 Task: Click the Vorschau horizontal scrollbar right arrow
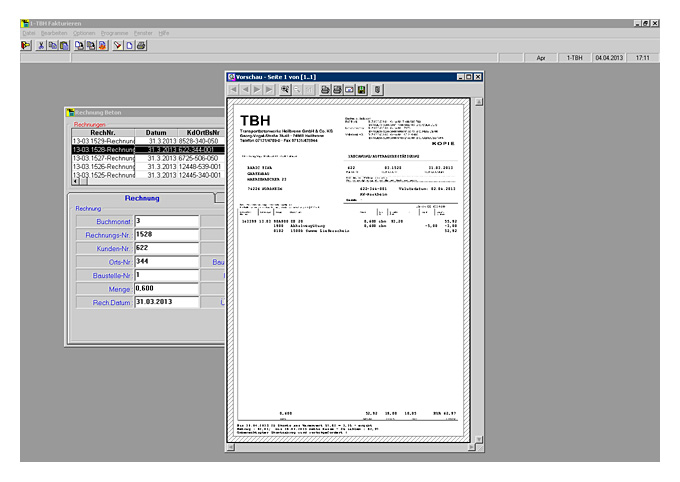click(x=471, y=447)
